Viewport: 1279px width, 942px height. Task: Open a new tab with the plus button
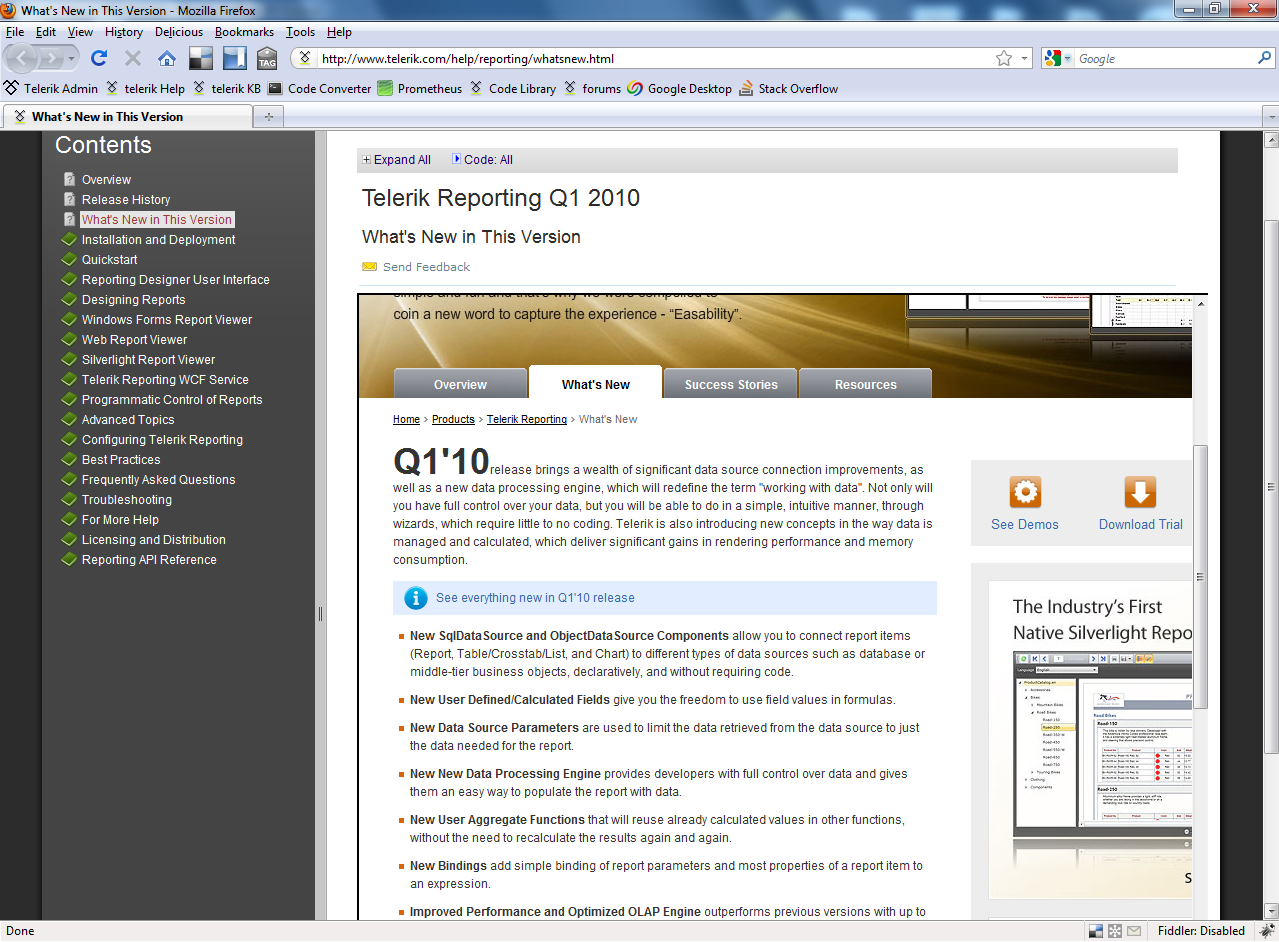268,117
